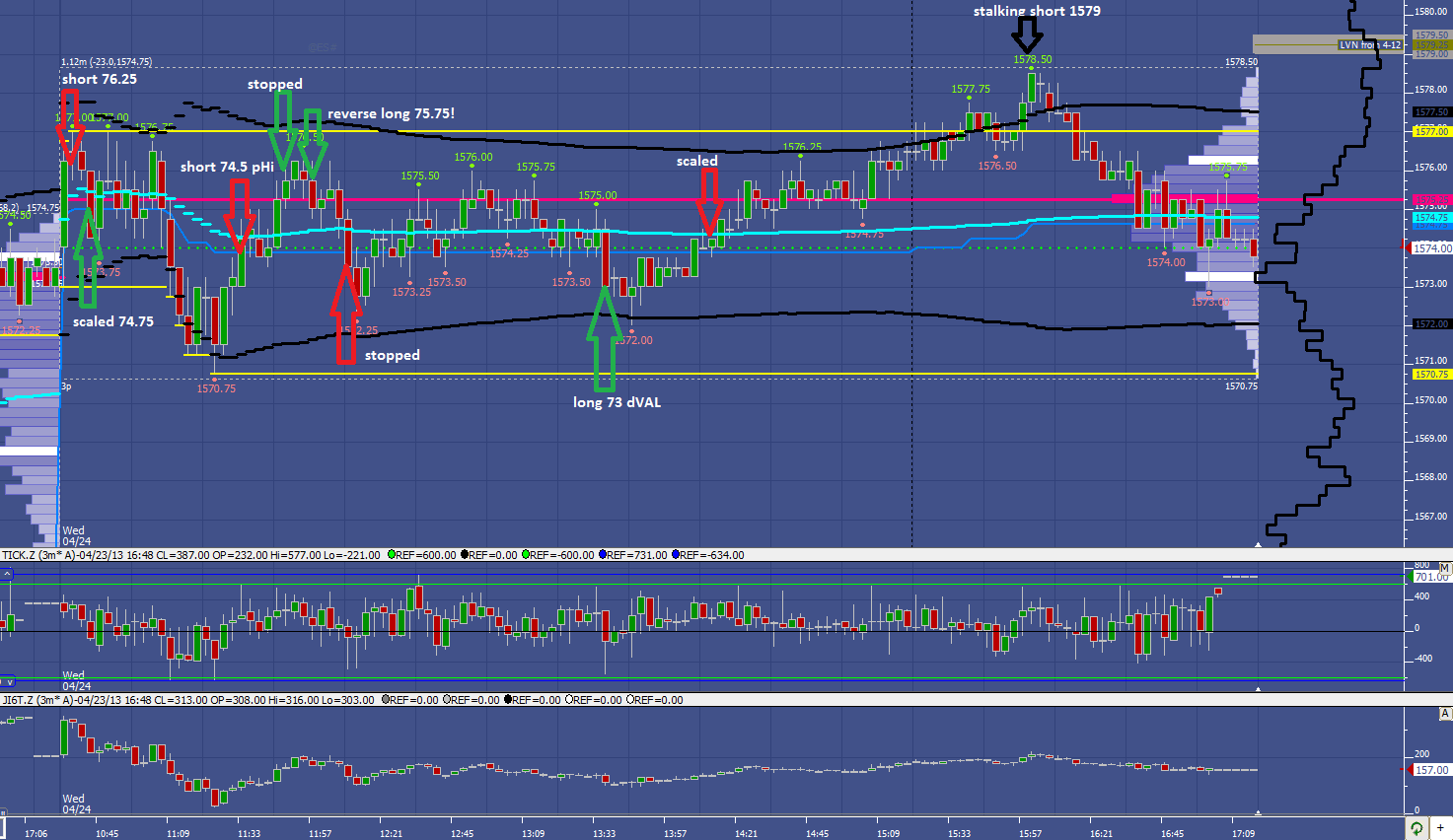Click the 1576.25 swing high label
Screen dimensions: 1453x840
click(802, 148)
